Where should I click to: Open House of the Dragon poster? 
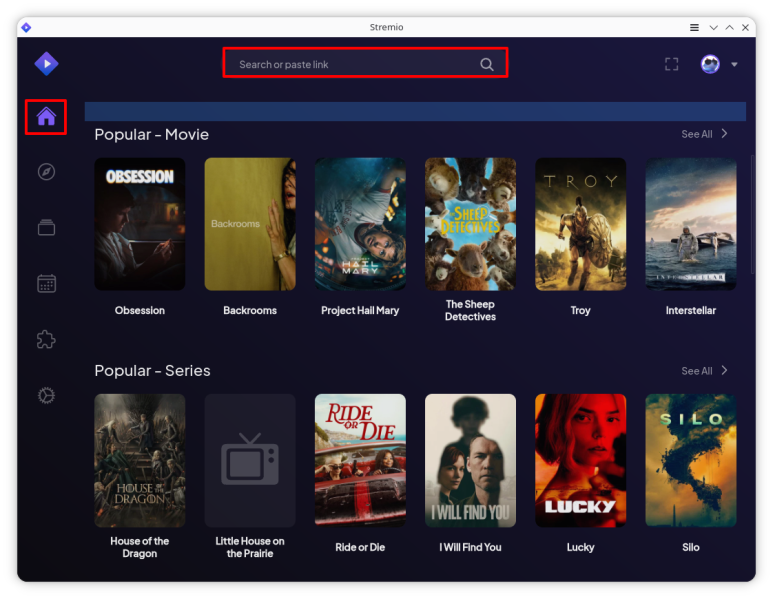[x=140, y=460]
